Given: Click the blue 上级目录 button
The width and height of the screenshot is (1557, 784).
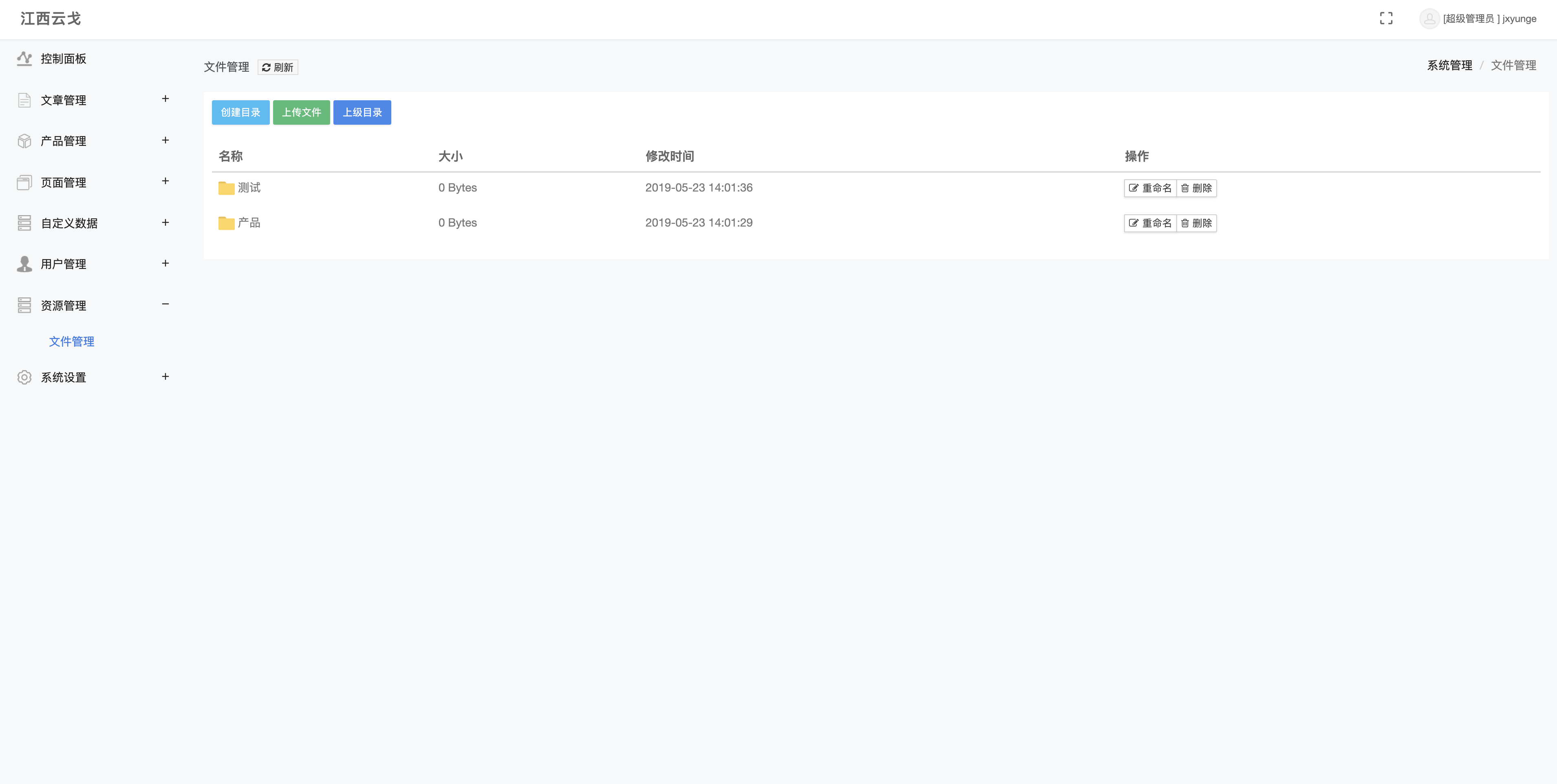Looking at the screenshot, I should pyautogui.click(x=362, y=112).
